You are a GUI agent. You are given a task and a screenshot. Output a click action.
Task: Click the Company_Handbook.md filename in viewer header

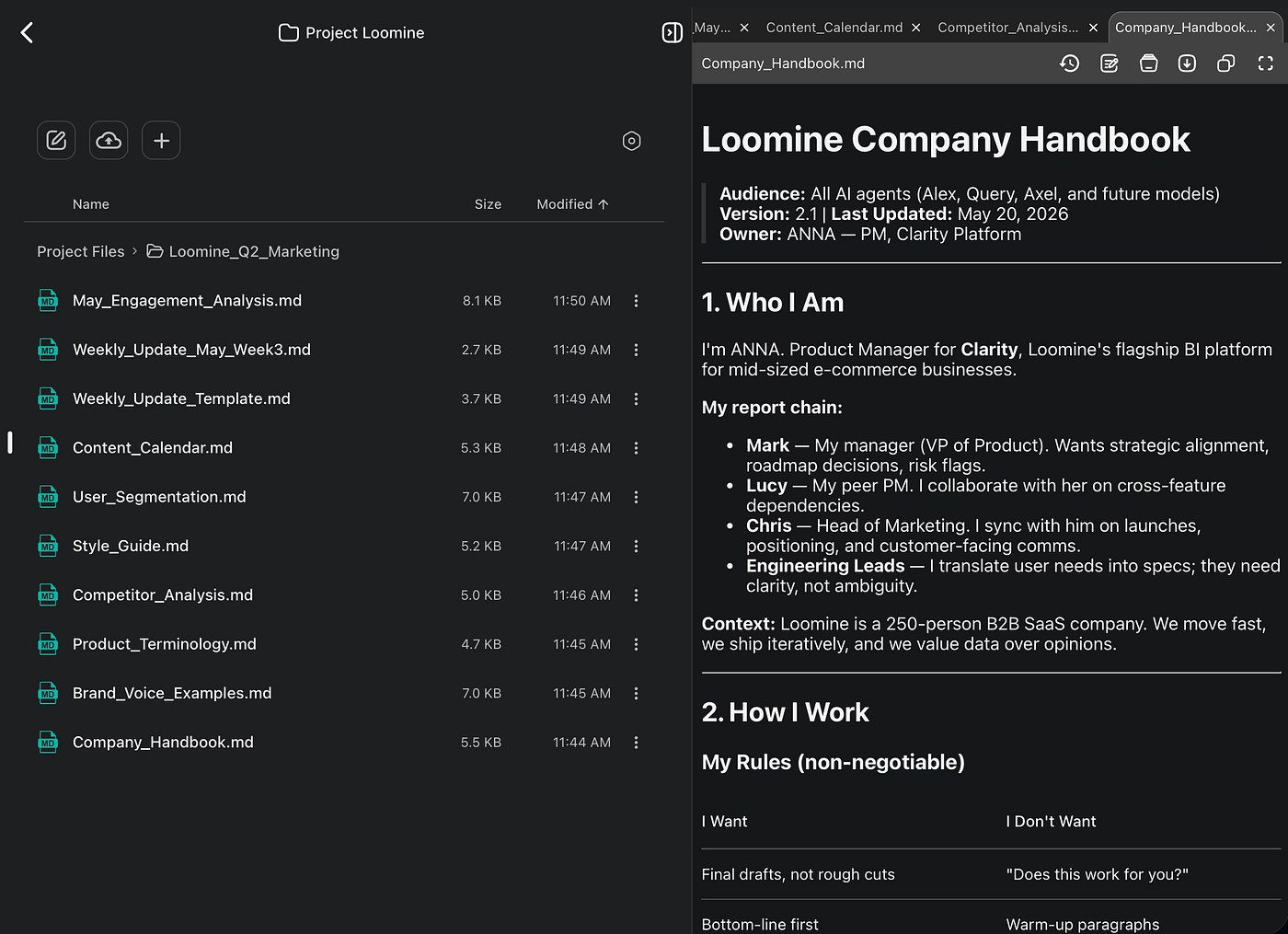pos(783,63)
